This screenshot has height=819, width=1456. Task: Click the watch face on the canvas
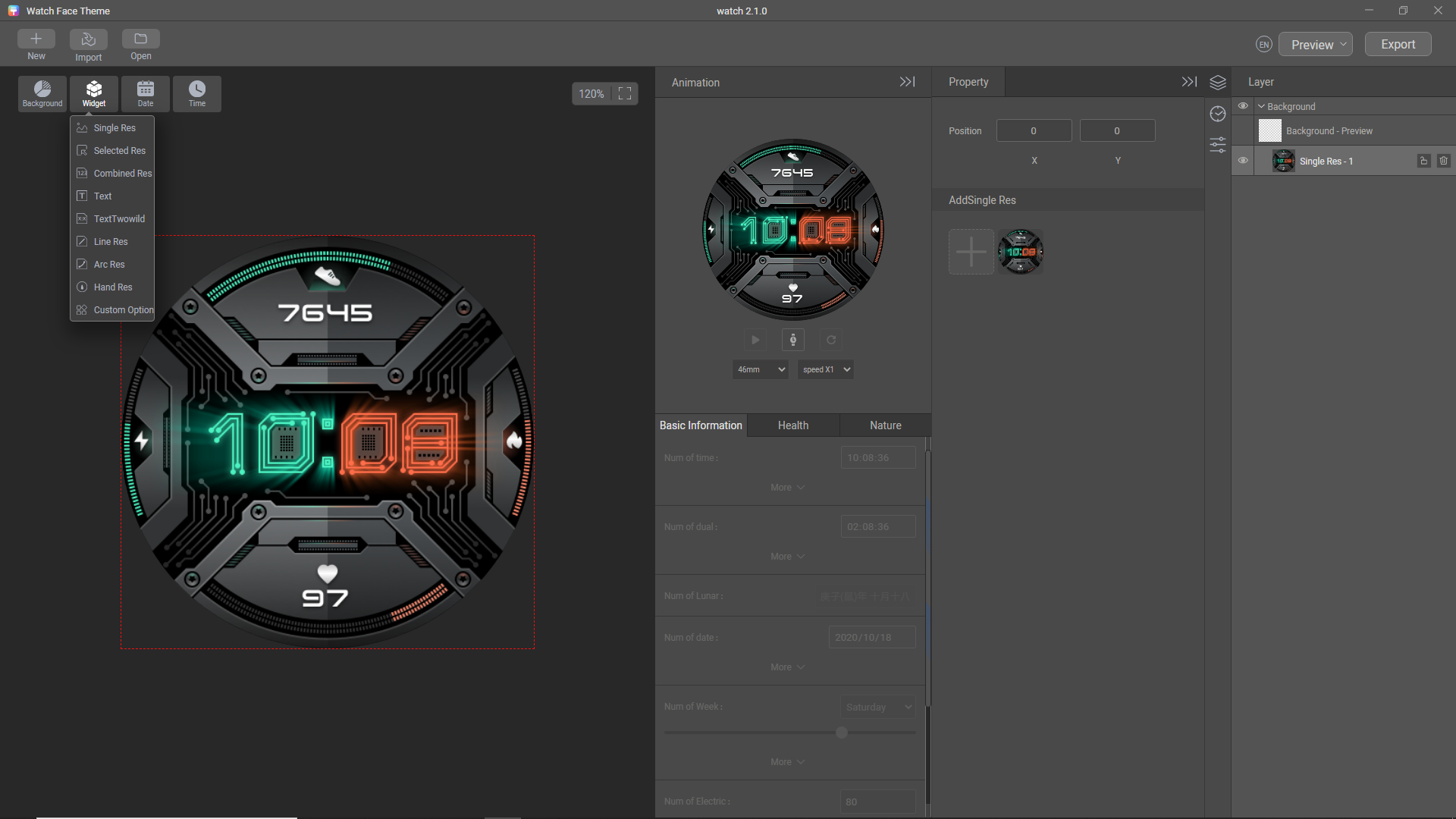[x=328, y=442]
